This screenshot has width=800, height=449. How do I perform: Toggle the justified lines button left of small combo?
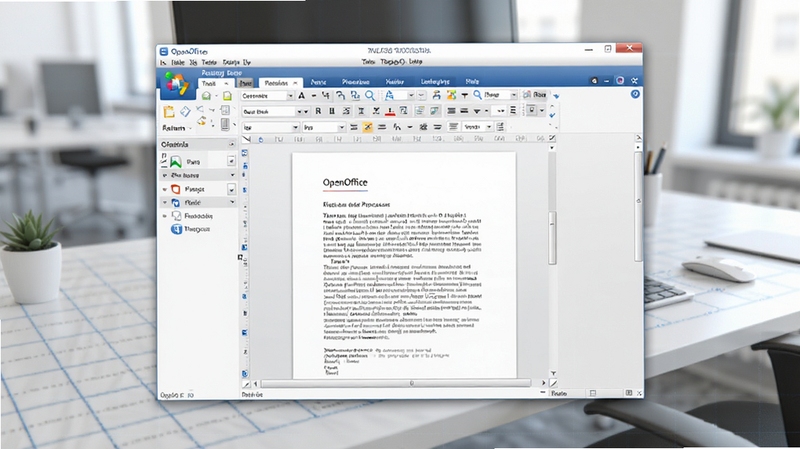pos(453,127)
